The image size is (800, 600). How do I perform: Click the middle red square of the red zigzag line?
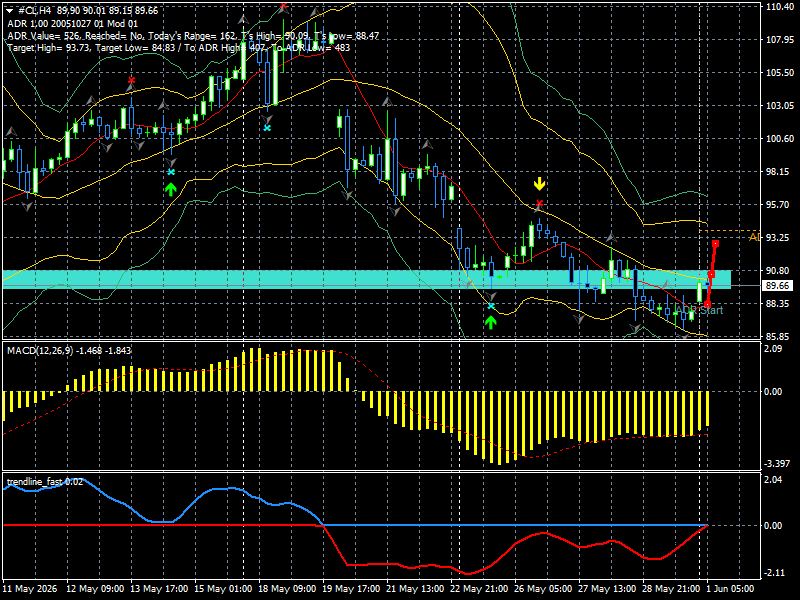pyautogui.click(x=711, y=275)
